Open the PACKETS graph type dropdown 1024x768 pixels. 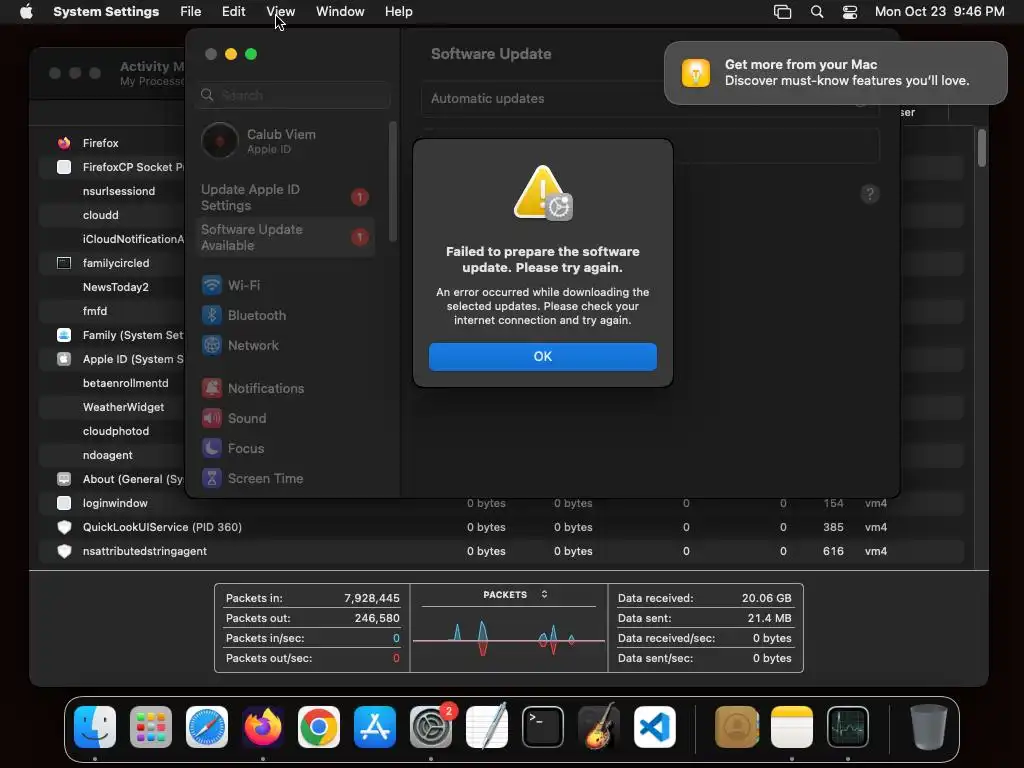(515, 594)
